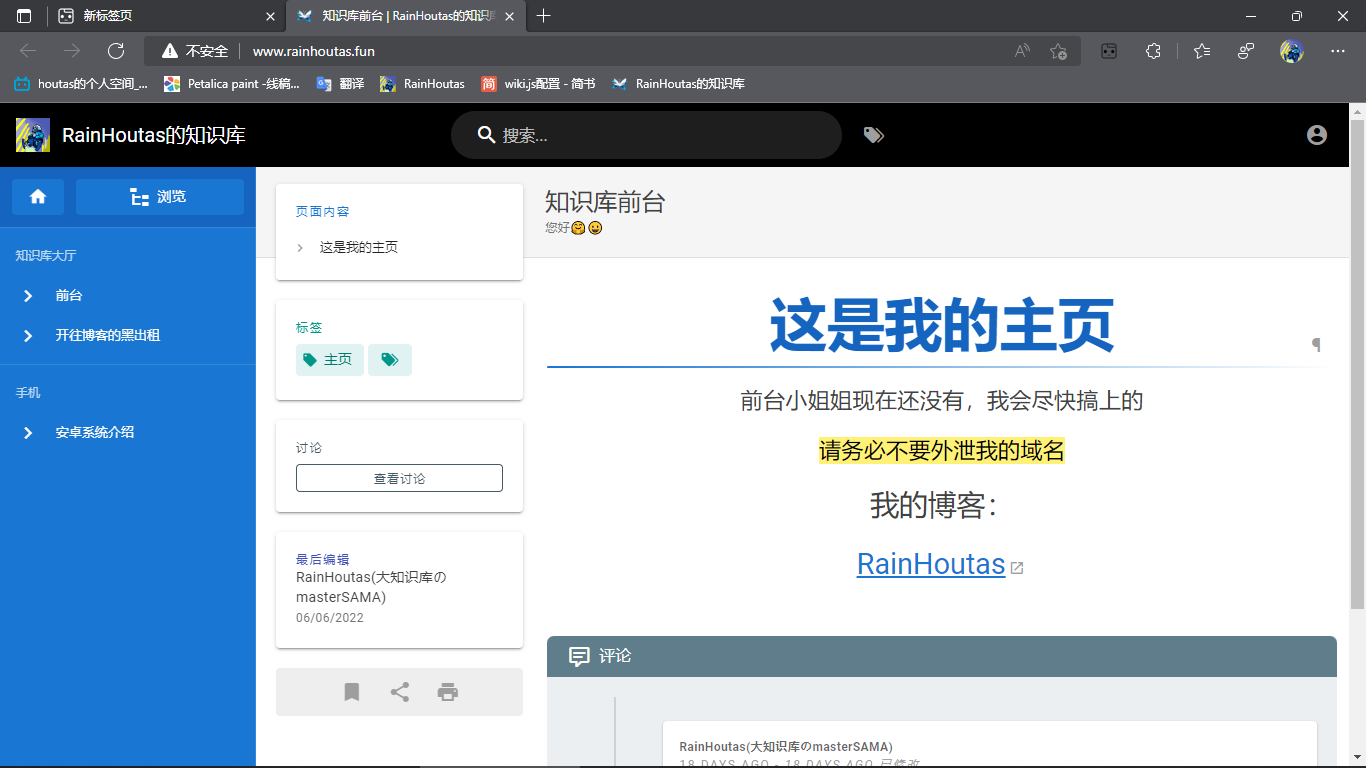Click the bookmark icon
Image resolution: width=1366 pixels, height=768 pixels.
click(x=352, y=692)
